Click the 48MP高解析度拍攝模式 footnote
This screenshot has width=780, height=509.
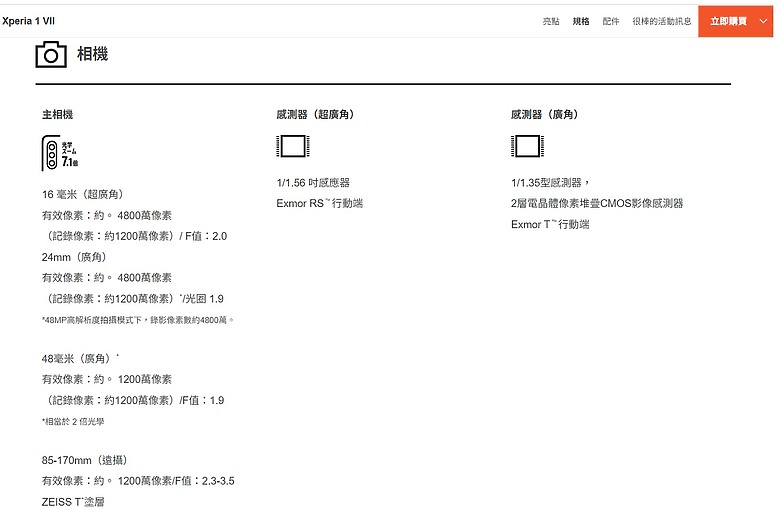point(138,320)
